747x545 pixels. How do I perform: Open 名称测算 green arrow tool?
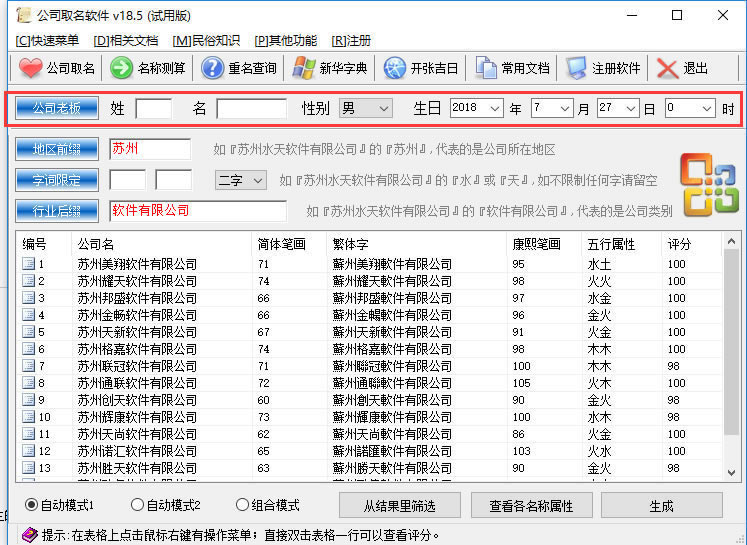(x=122, y=68)
